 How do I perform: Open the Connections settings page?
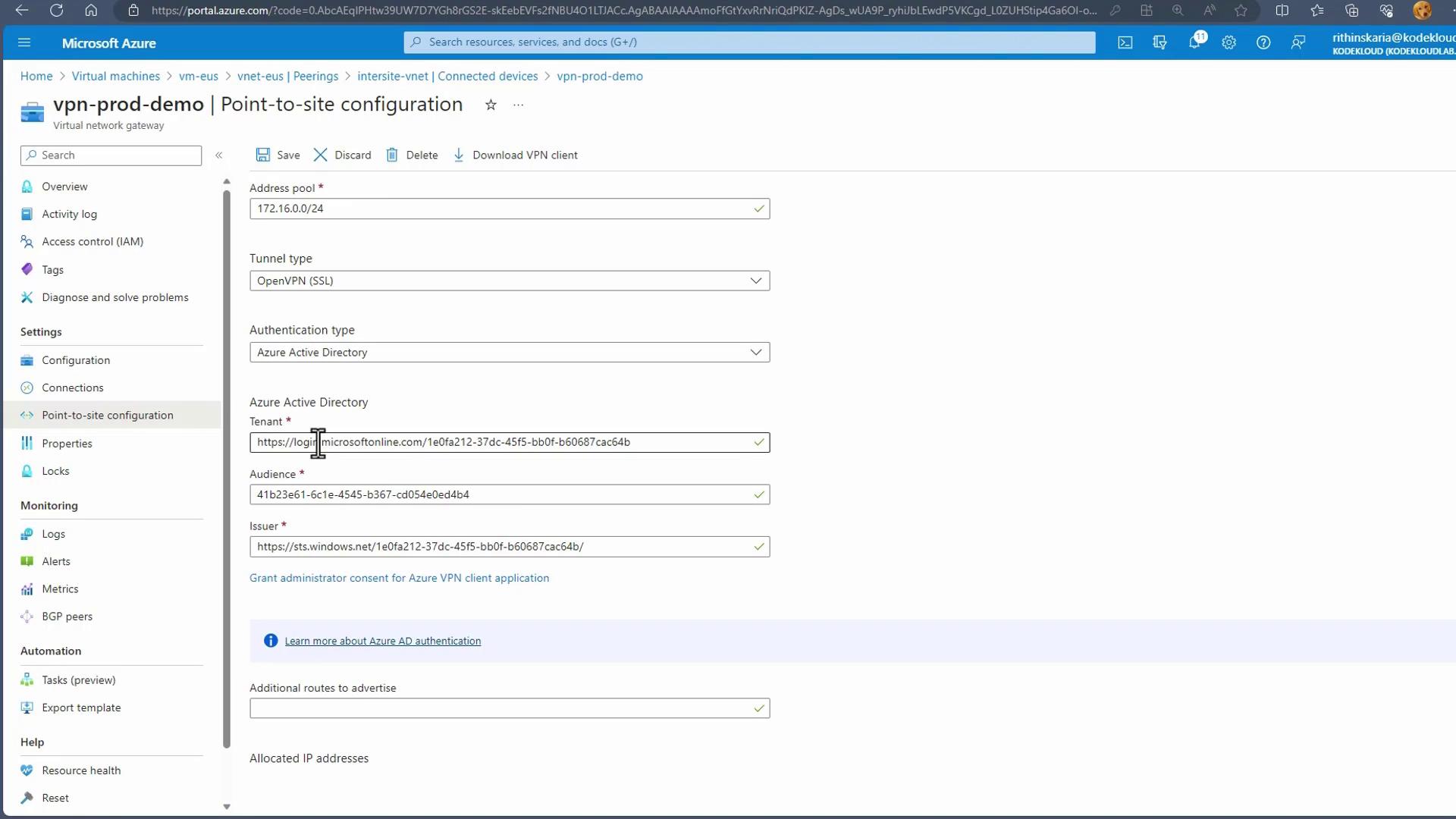pyautogui.click(x=73, y=388)
